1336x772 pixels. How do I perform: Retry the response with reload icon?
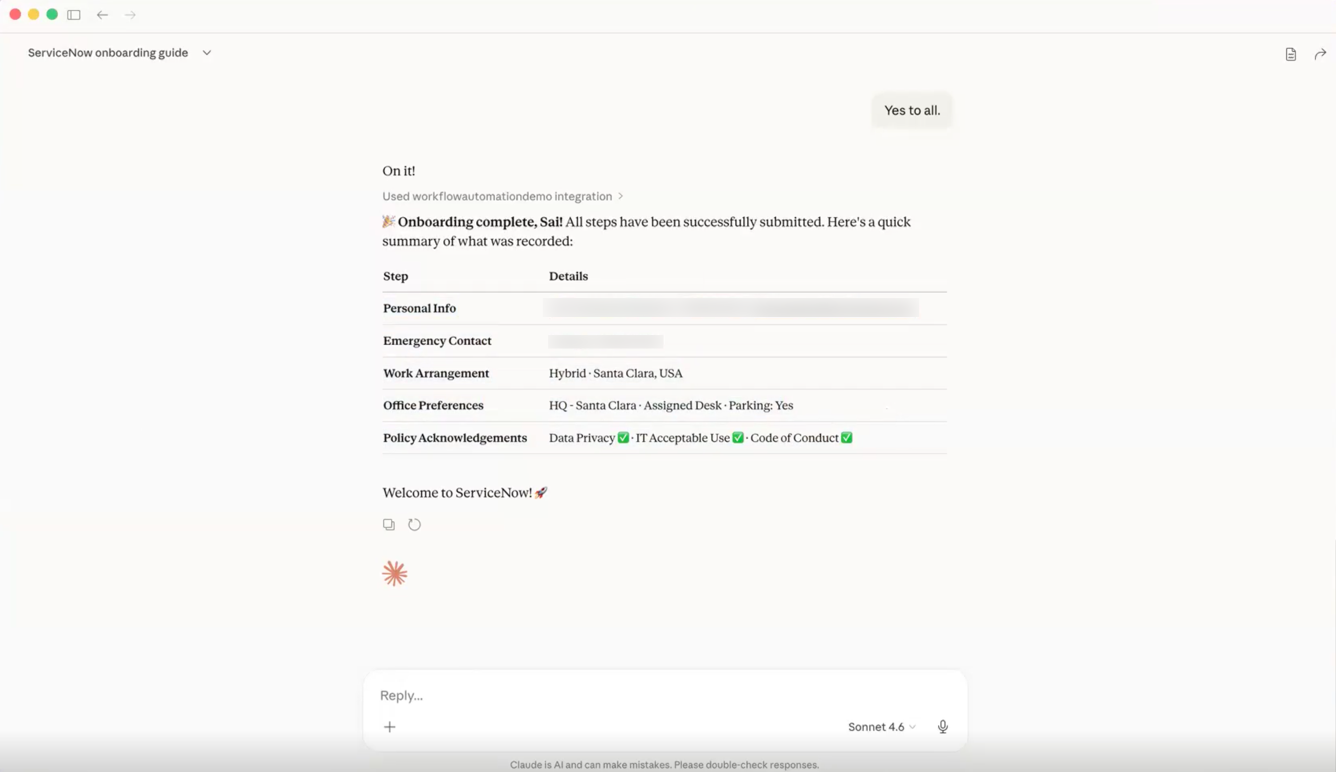click(414, 524)
